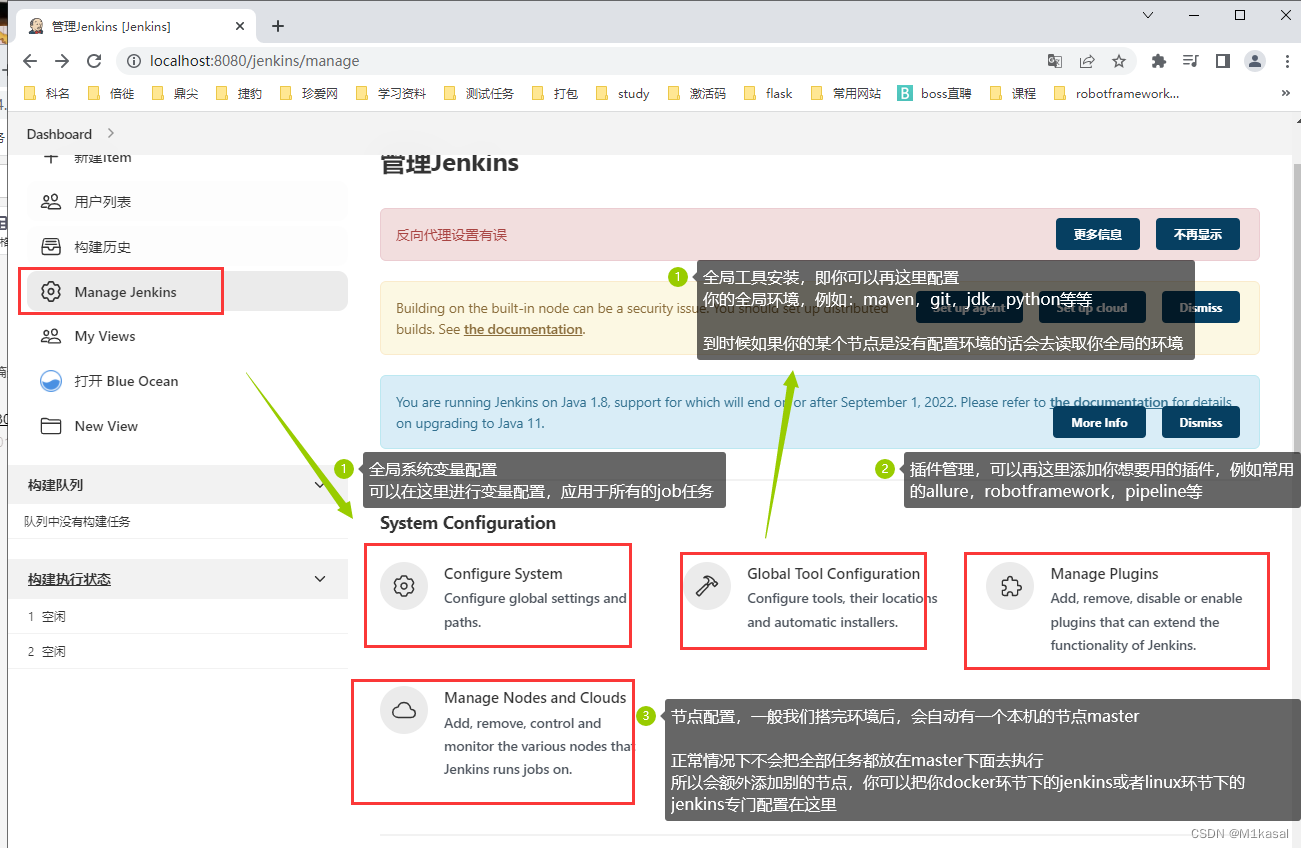The width and height of the screenshot is (1304, 848).
Task: Open the flask bookmark folder
Action: [768, 93]
